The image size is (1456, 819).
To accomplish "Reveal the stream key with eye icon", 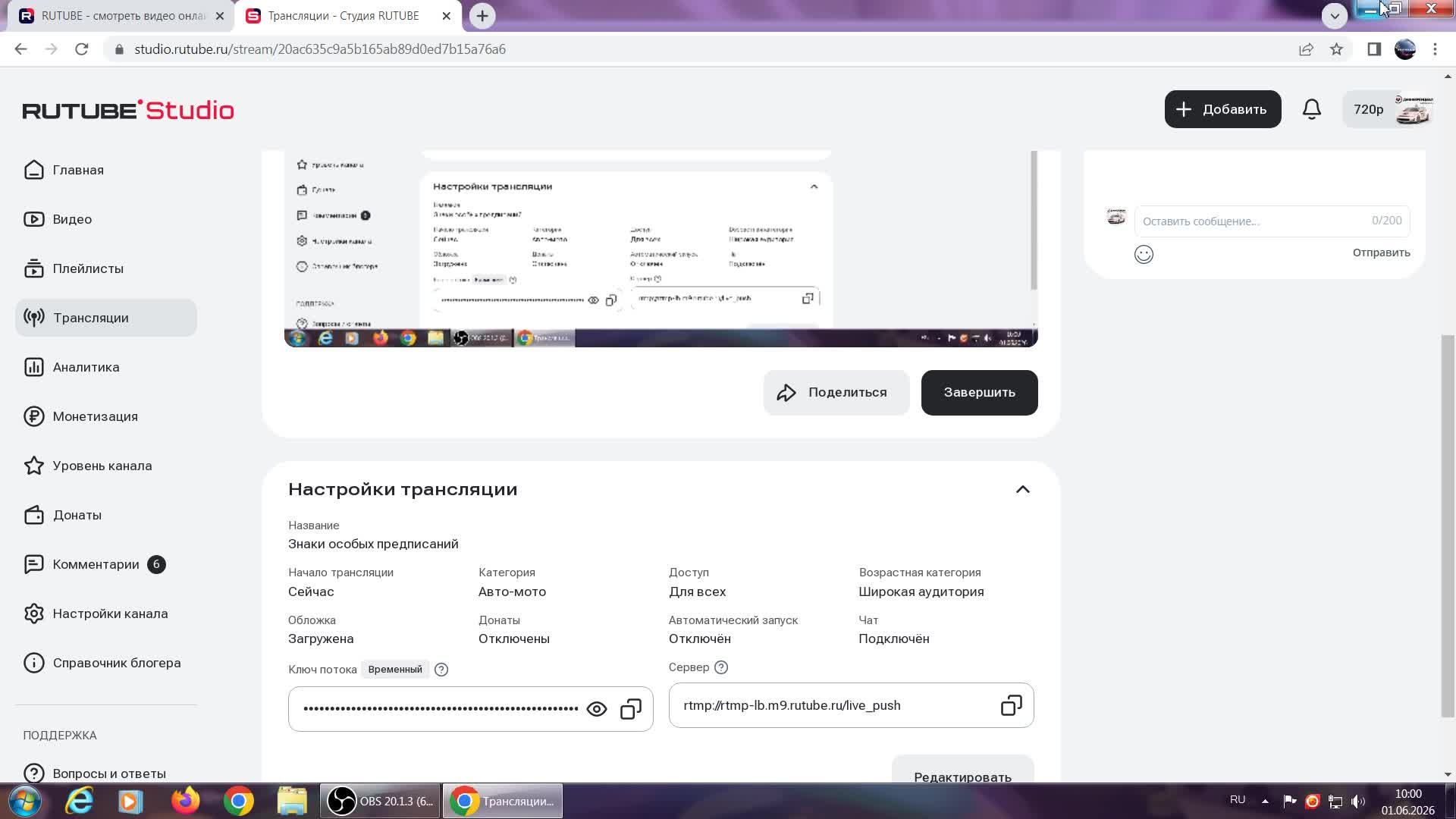I will 597,709.
